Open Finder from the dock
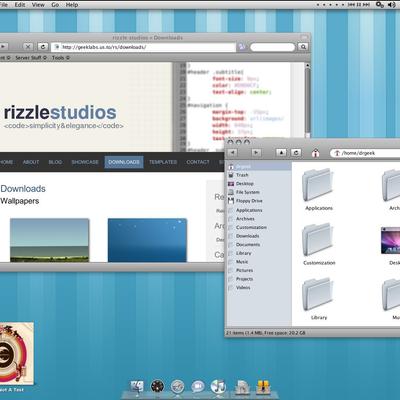The height and width of the screenshot is (400, 400). pos(137,387)
